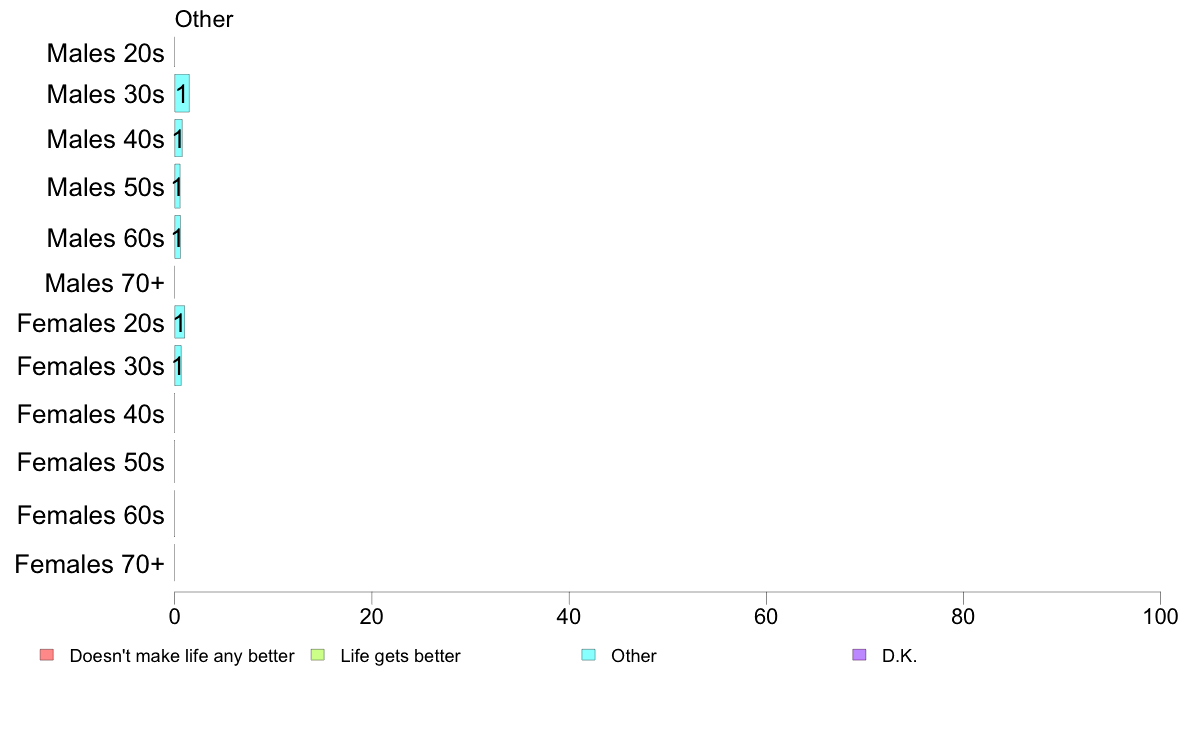Select the 'Males 70+' row label
The image size is (1188, 736).
105,283
